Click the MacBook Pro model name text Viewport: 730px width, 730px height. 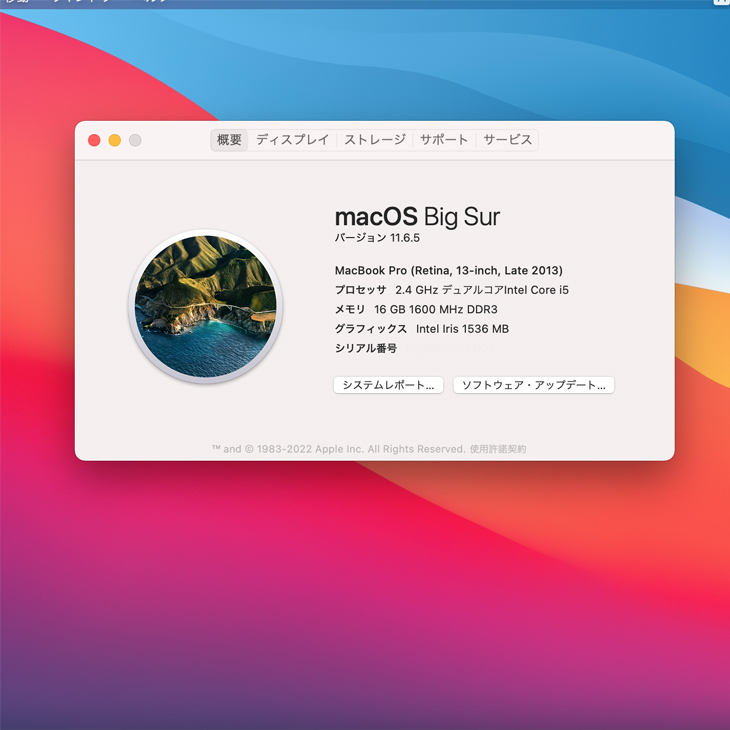click(x=449, y=270)
